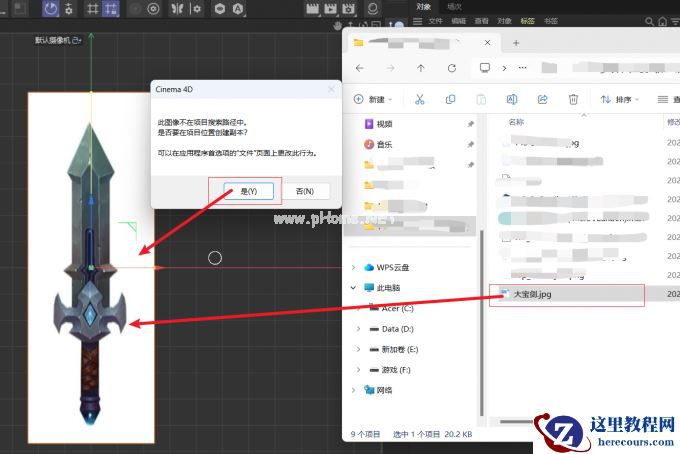Unpin 视频 using its pin icon

pos(471,124)
